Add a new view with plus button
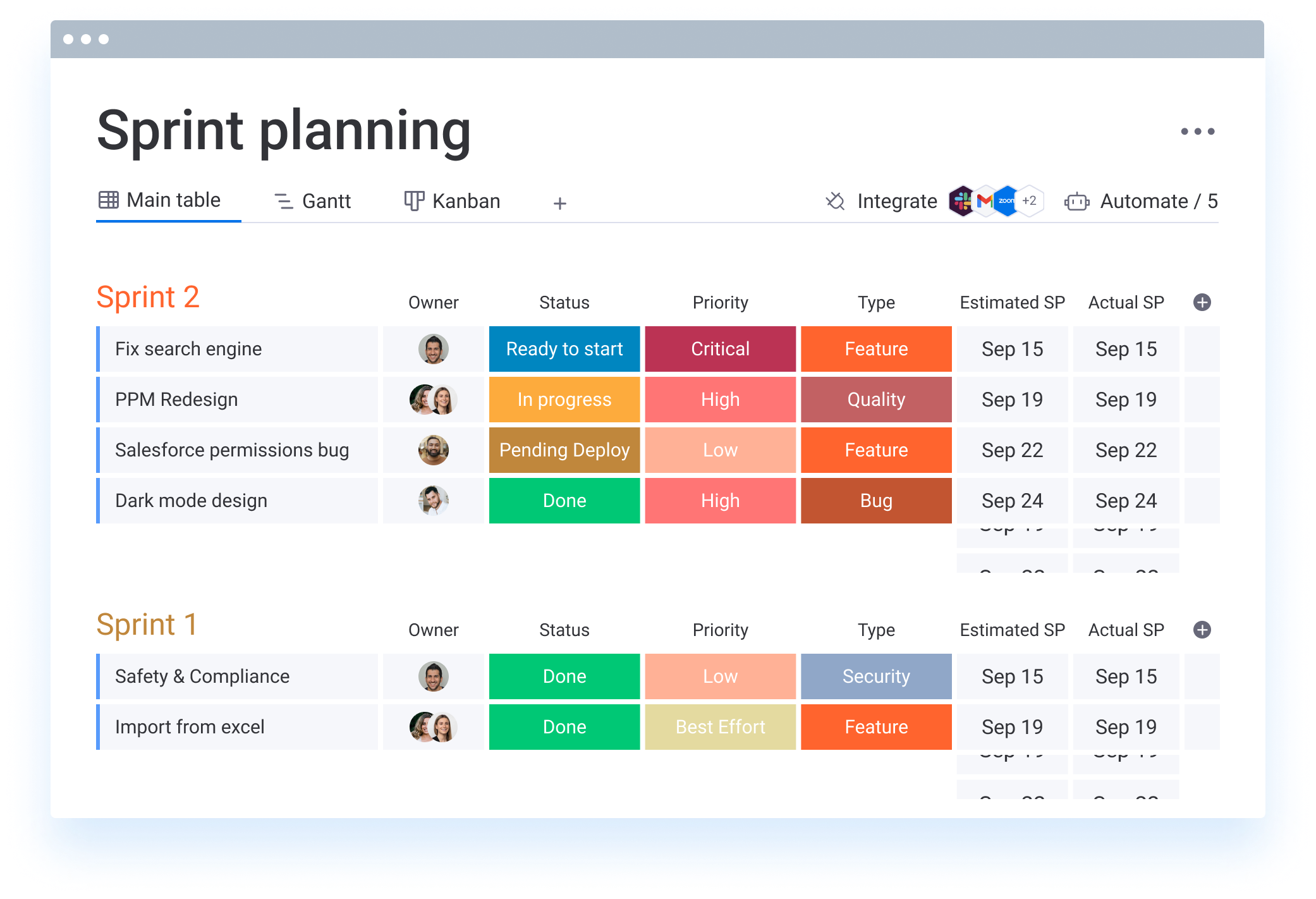 click(559, 204)
